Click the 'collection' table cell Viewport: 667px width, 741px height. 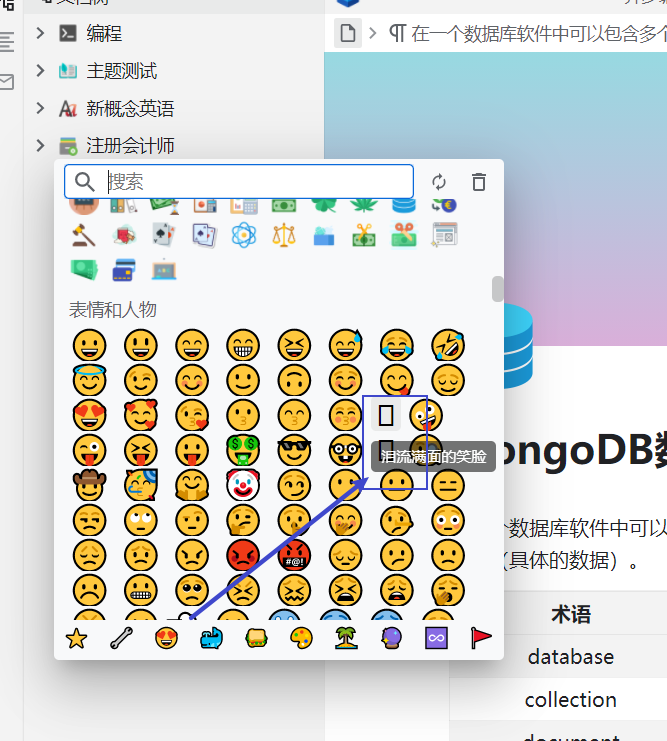click(x=571, y=700)
